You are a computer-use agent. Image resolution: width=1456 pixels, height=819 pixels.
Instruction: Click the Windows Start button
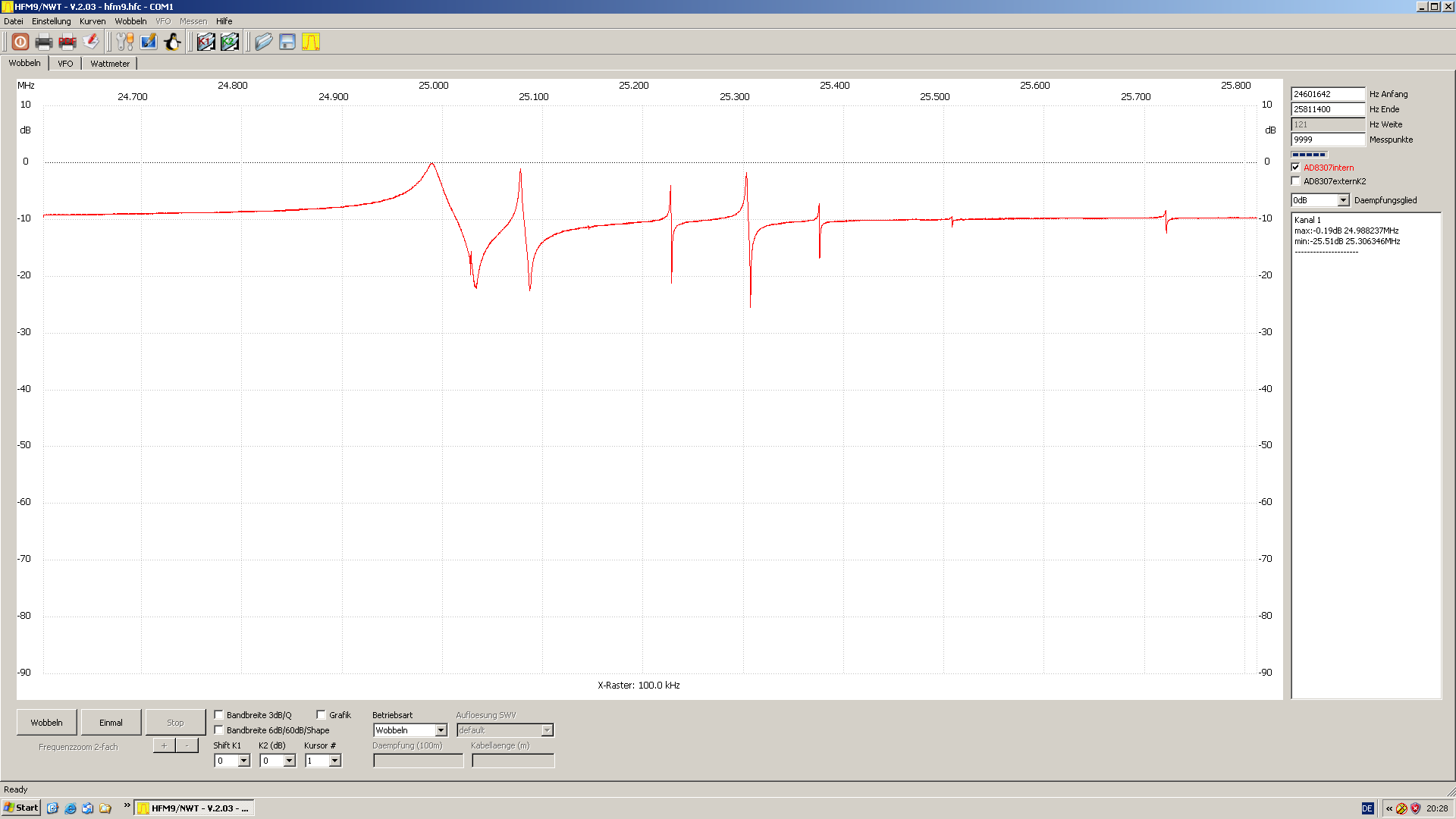click(x=21, y=808)
